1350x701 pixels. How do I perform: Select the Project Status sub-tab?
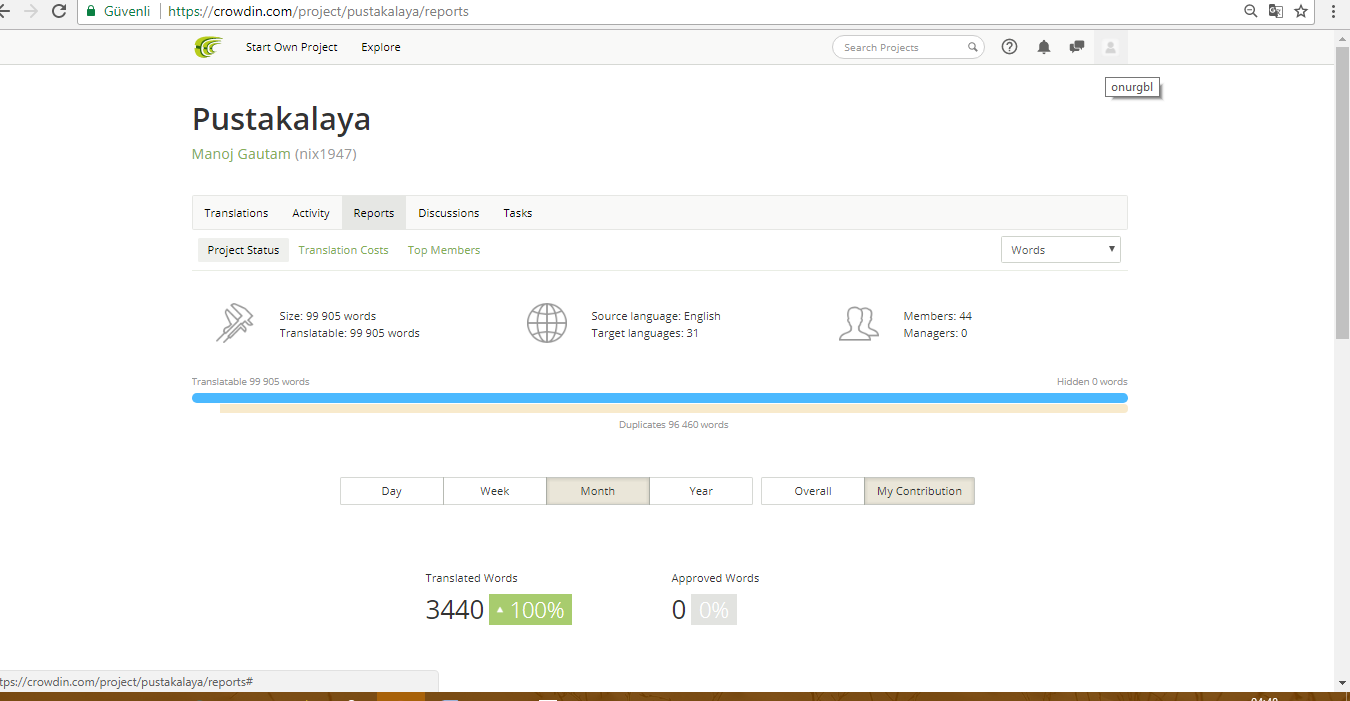(243, 250)
